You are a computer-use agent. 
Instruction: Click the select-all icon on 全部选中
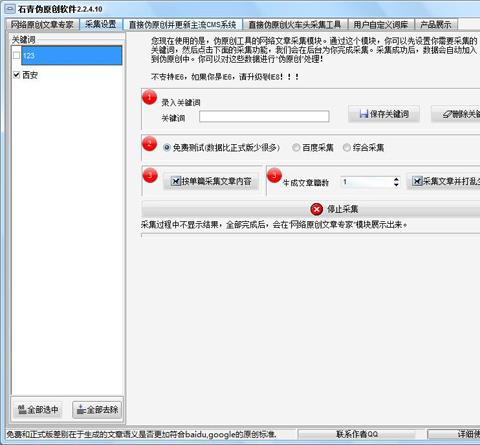[22, 409]
